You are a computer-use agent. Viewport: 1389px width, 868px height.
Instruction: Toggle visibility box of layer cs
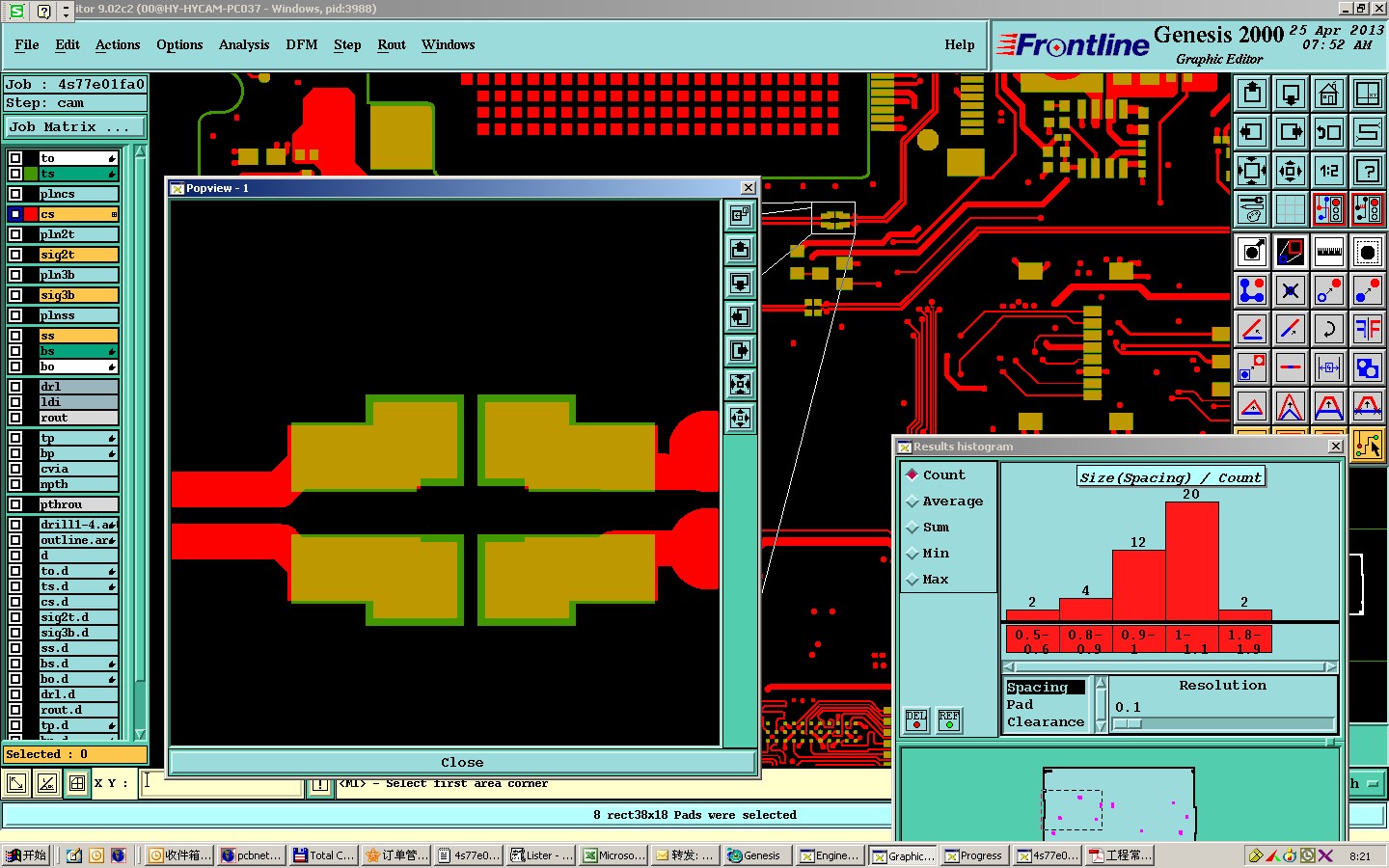(x=15, y=214)
